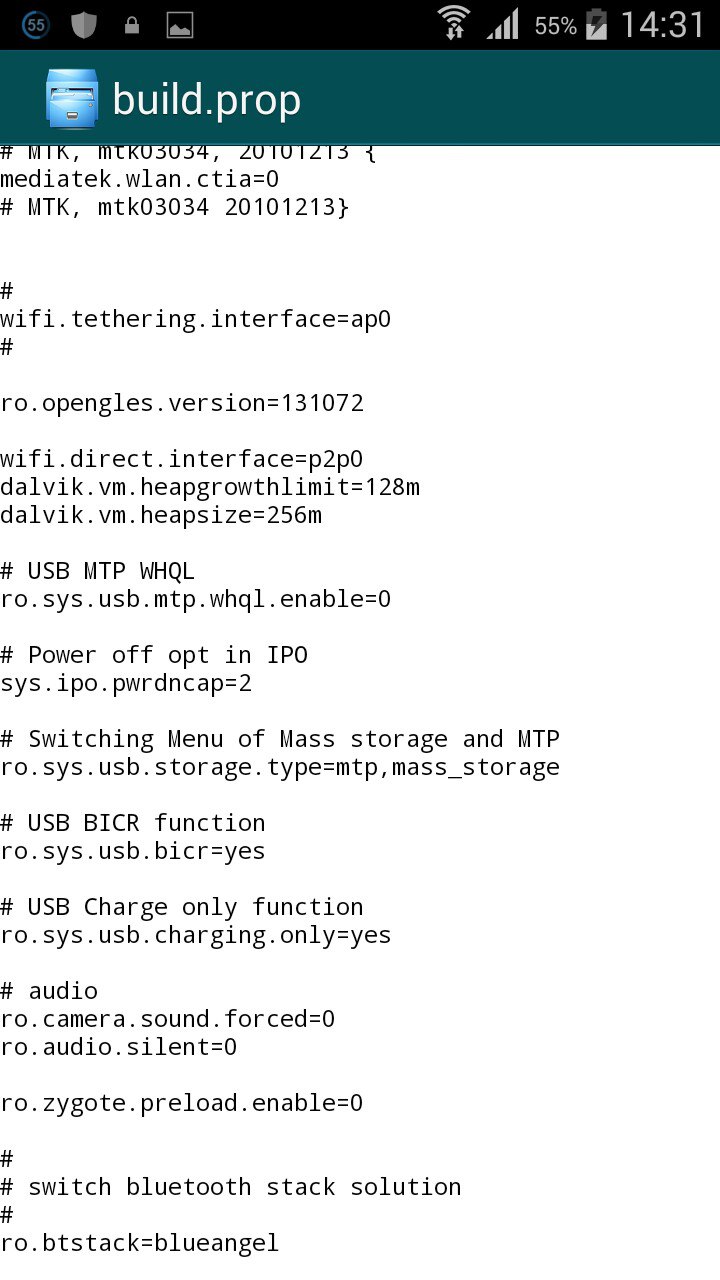Image resolution: width=720 pixels, height=1280 pixels.
Task: Tap the ro.sys.usb.storage.type line
Action: [280, 767]
